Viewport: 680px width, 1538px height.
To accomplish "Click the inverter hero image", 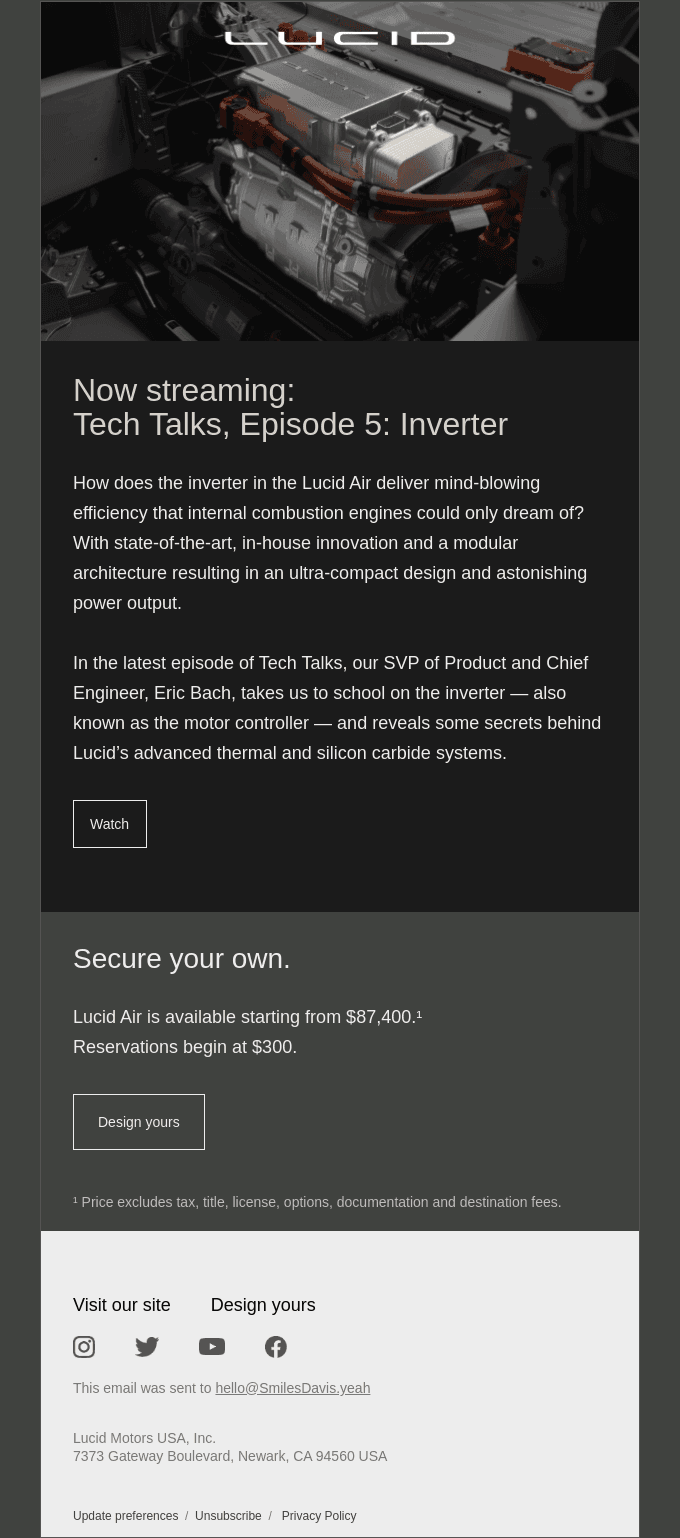I will point(340,171).
